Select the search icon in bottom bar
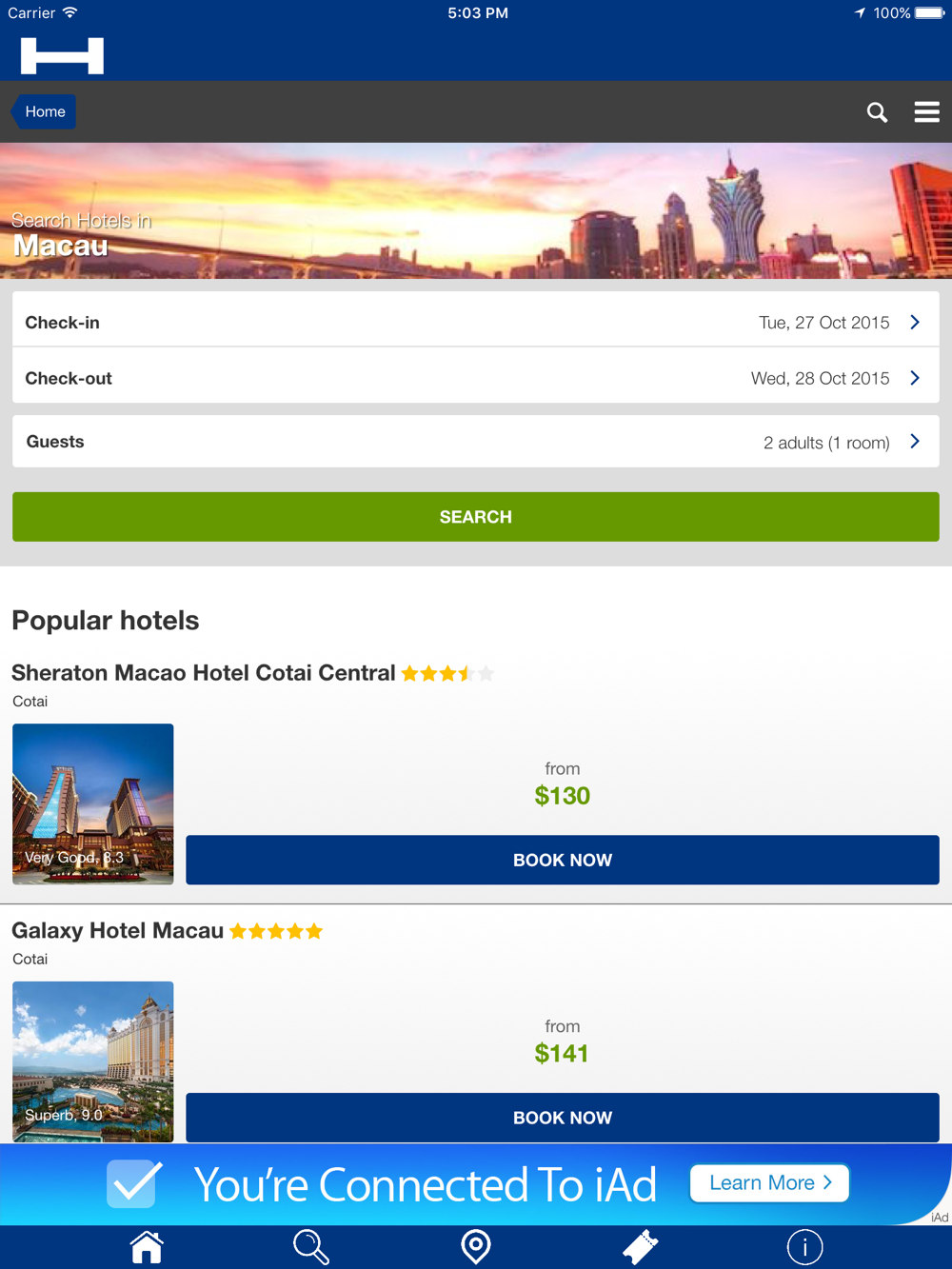952x1269 pixels. pyautogui.click(x=311, y=1246)
